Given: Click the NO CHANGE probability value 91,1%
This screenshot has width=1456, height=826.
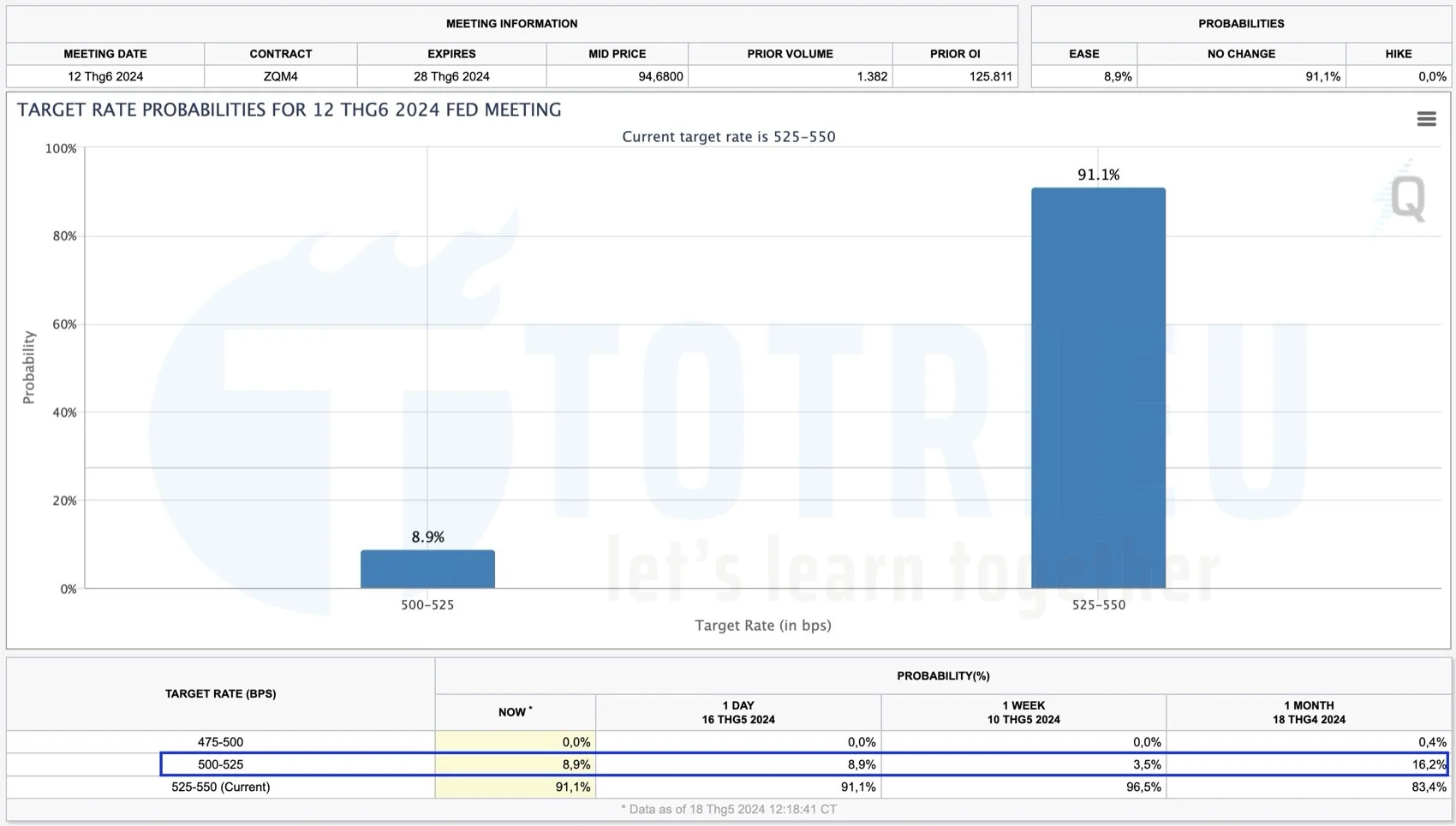Looking at the screenshot, I should tap(1323, 76).
